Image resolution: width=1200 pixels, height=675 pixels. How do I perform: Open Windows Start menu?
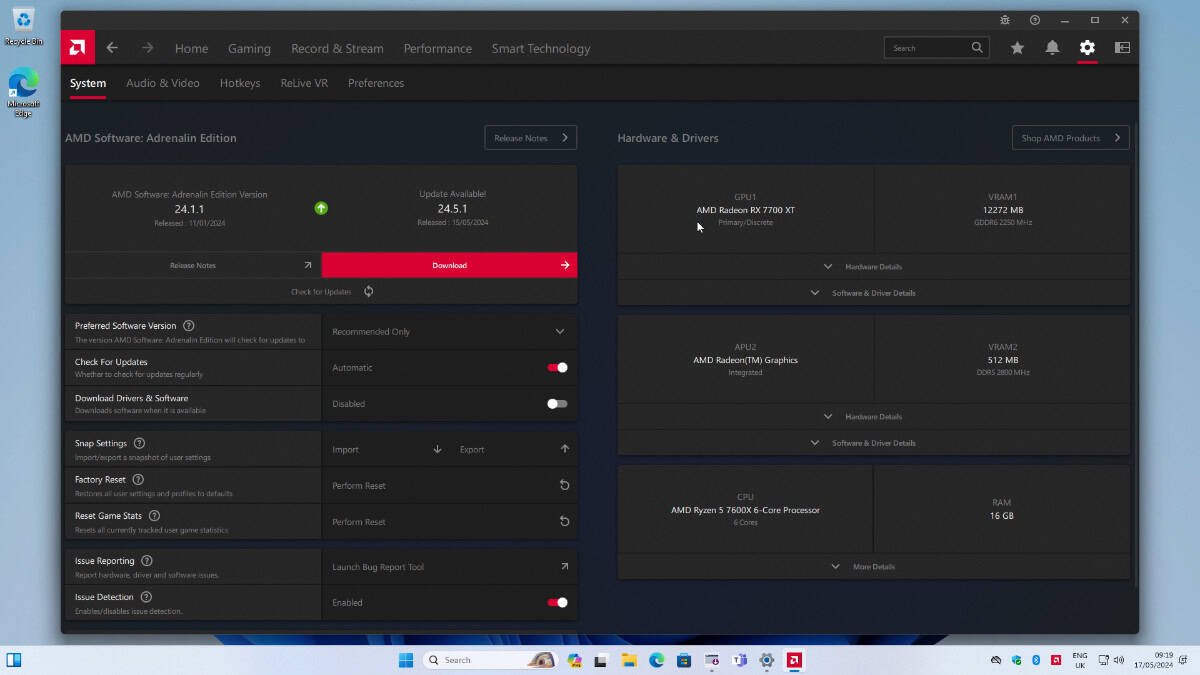pyautogui.click(x=406, y=660)
